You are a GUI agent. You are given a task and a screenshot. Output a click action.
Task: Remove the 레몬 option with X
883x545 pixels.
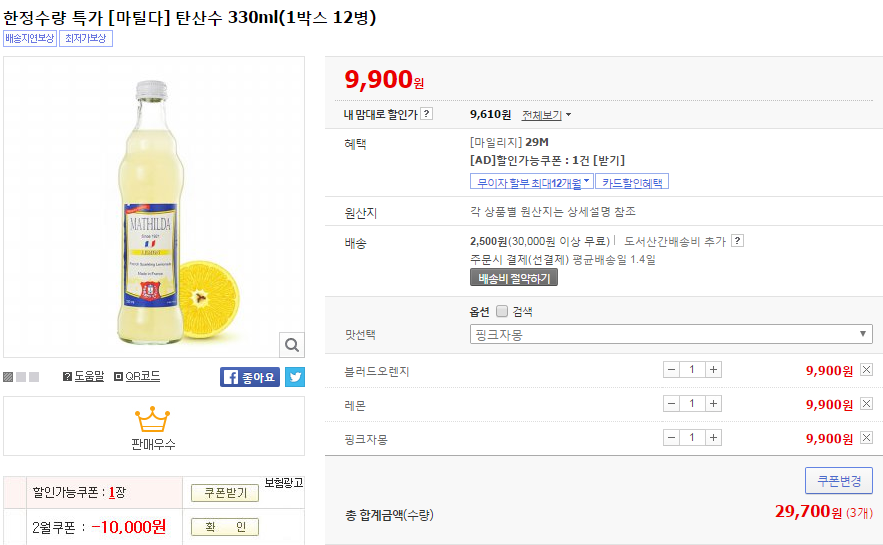coord(866,404)
